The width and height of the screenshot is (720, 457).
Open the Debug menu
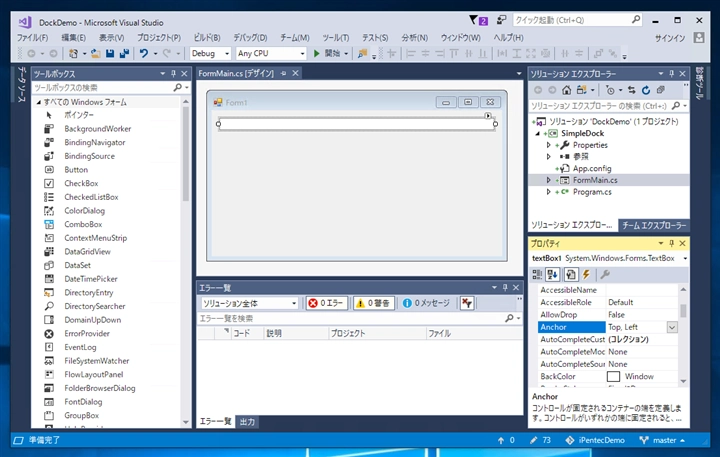tap(250, 38)
